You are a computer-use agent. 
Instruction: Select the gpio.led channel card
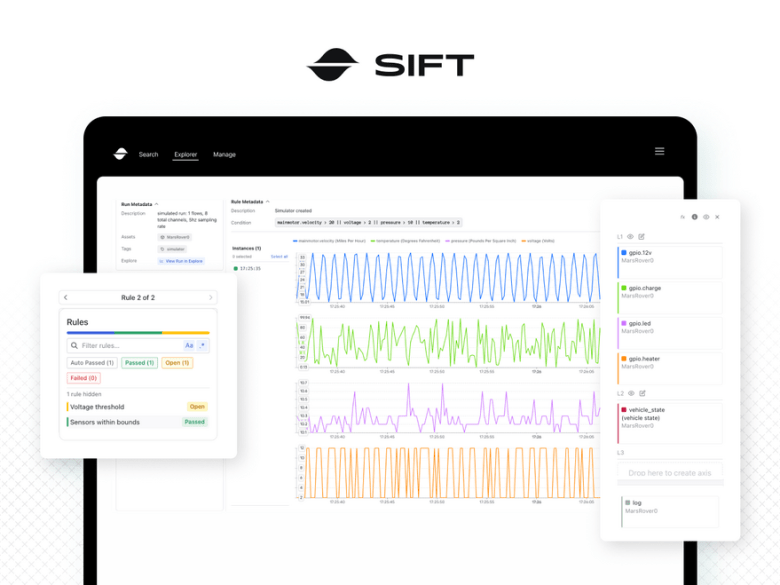670,333
